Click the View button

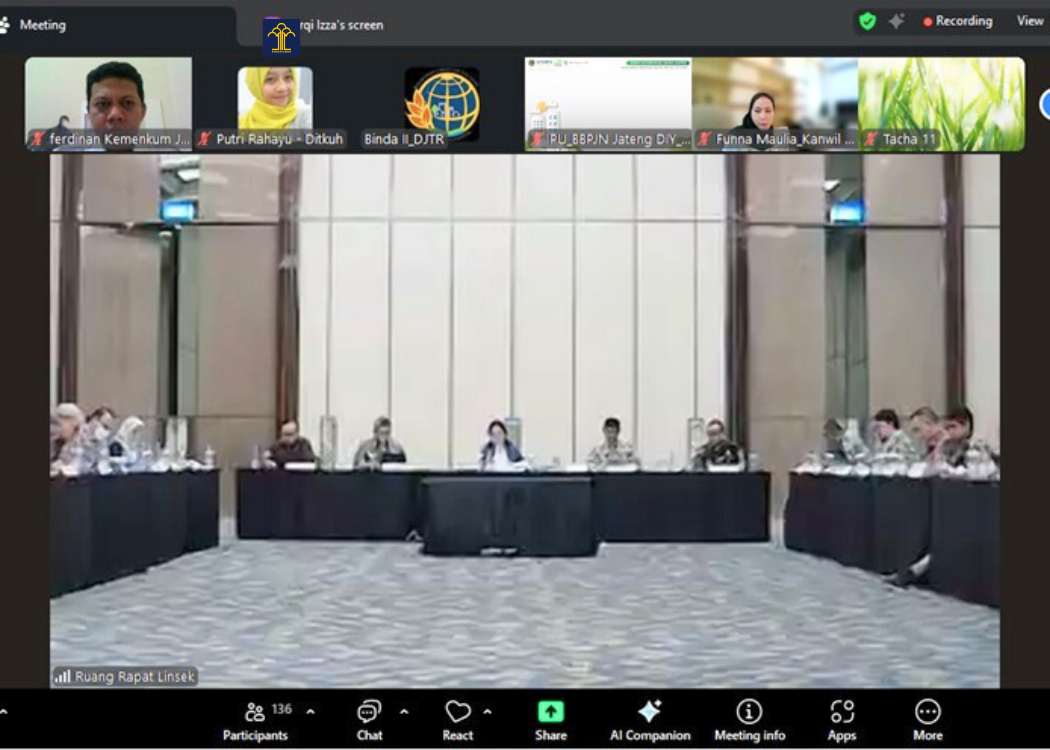click(1030, 21)
